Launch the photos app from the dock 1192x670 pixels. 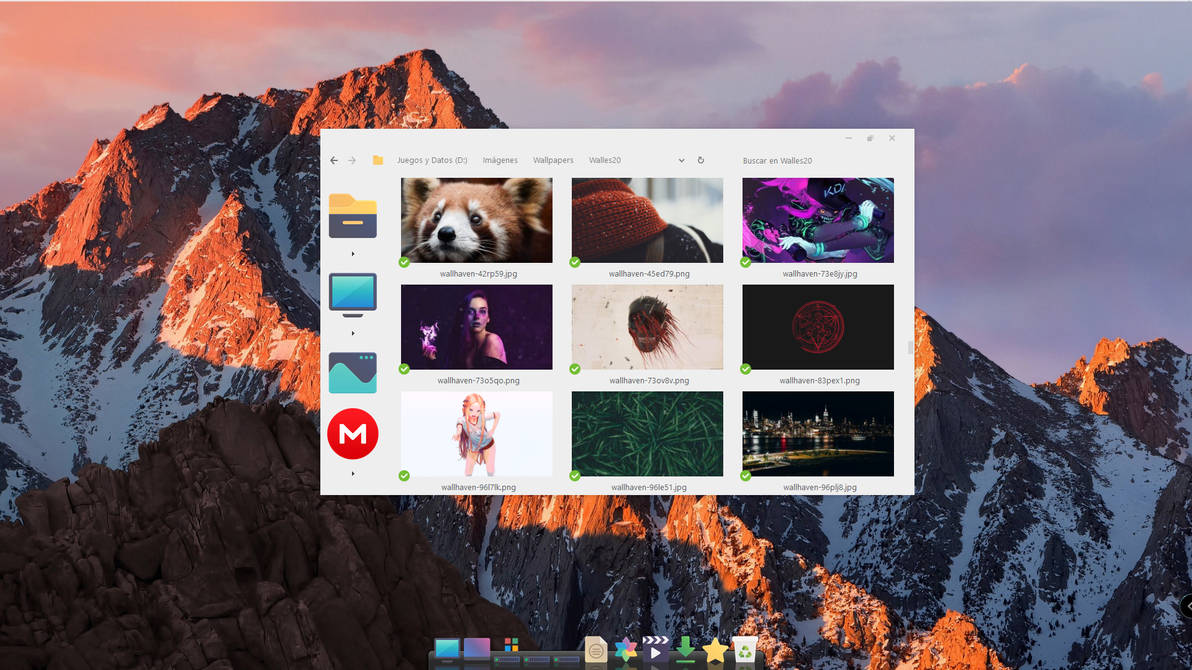coord(626,649)
